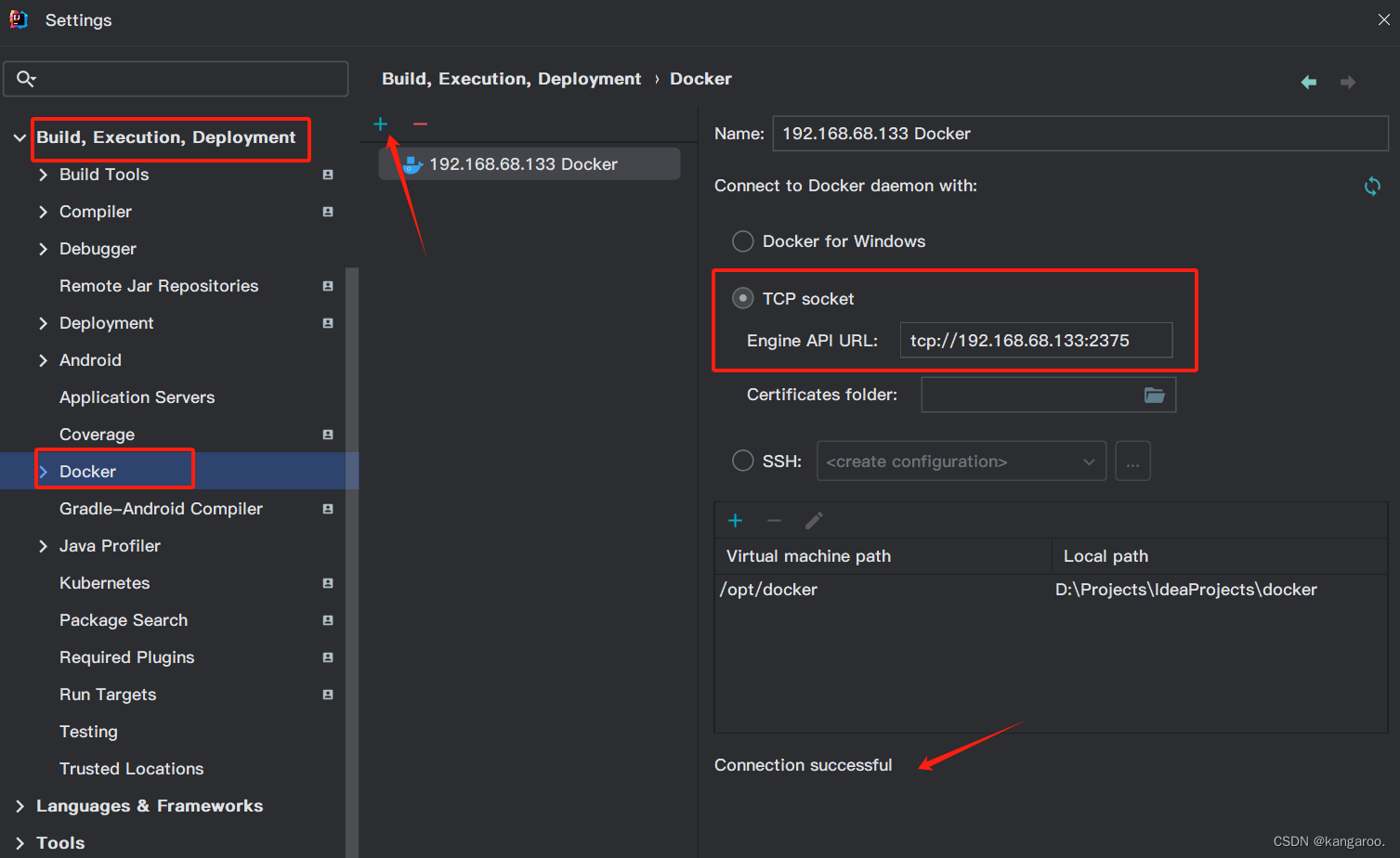
Task: Open Package Search settings
Action: [x=124, y=620]
